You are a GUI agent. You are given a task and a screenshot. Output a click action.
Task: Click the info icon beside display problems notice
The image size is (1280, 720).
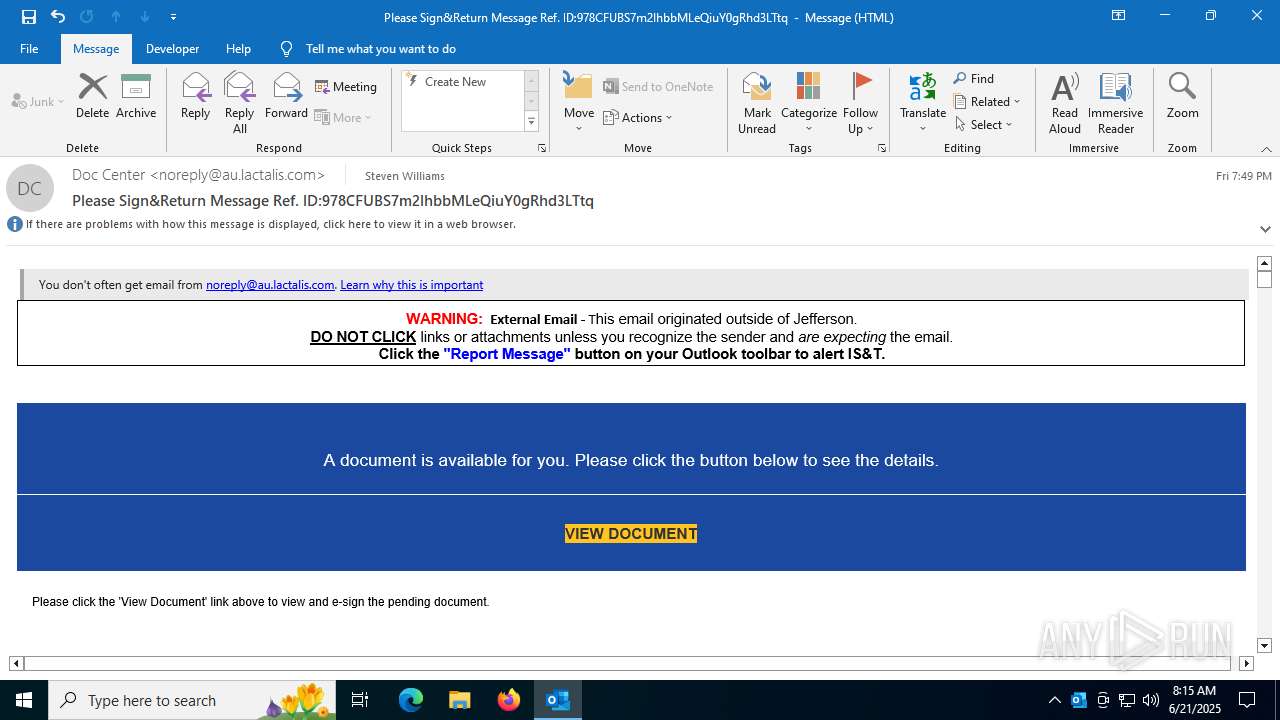[15, 224]
